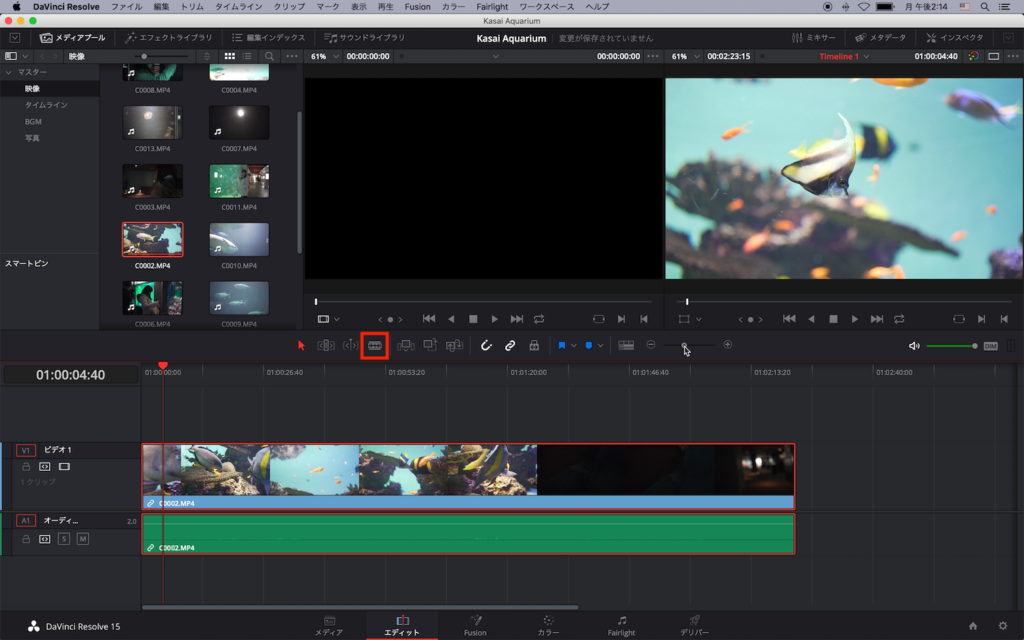Open source viewer 61% zoom dropdown
Viewport: 1024px width, 640px height.
323,56
